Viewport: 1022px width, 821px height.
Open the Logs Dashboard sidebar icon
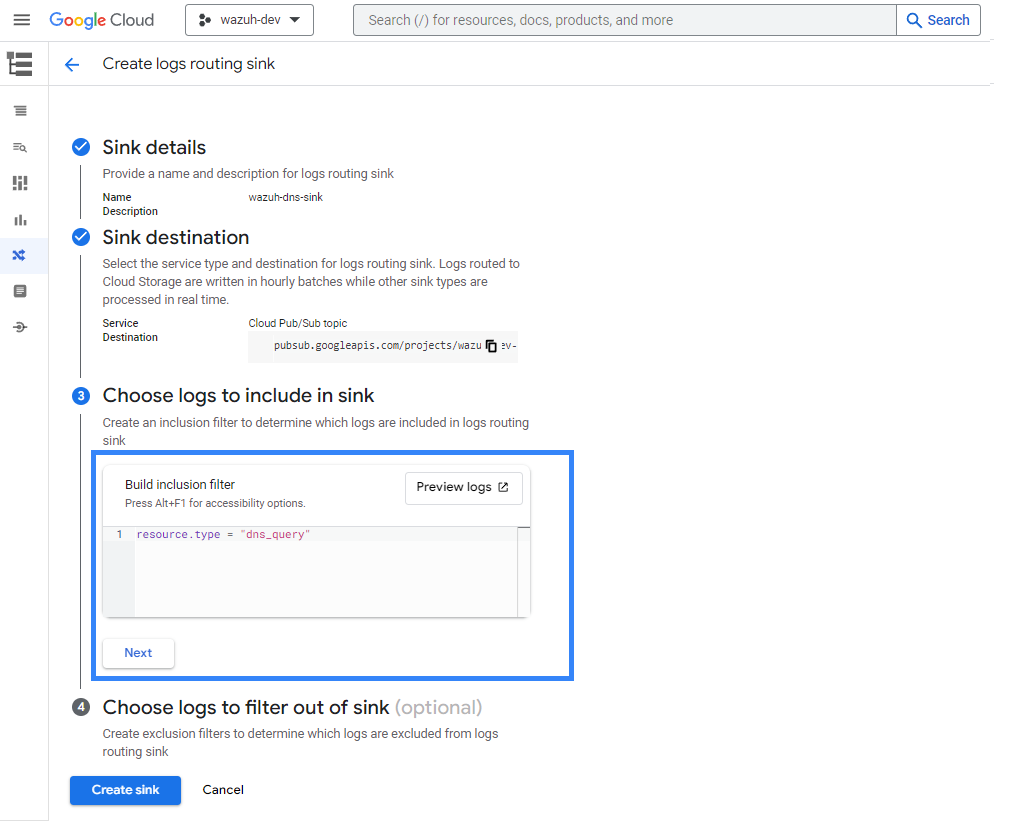pyautogui.click(x=20, y=183)
